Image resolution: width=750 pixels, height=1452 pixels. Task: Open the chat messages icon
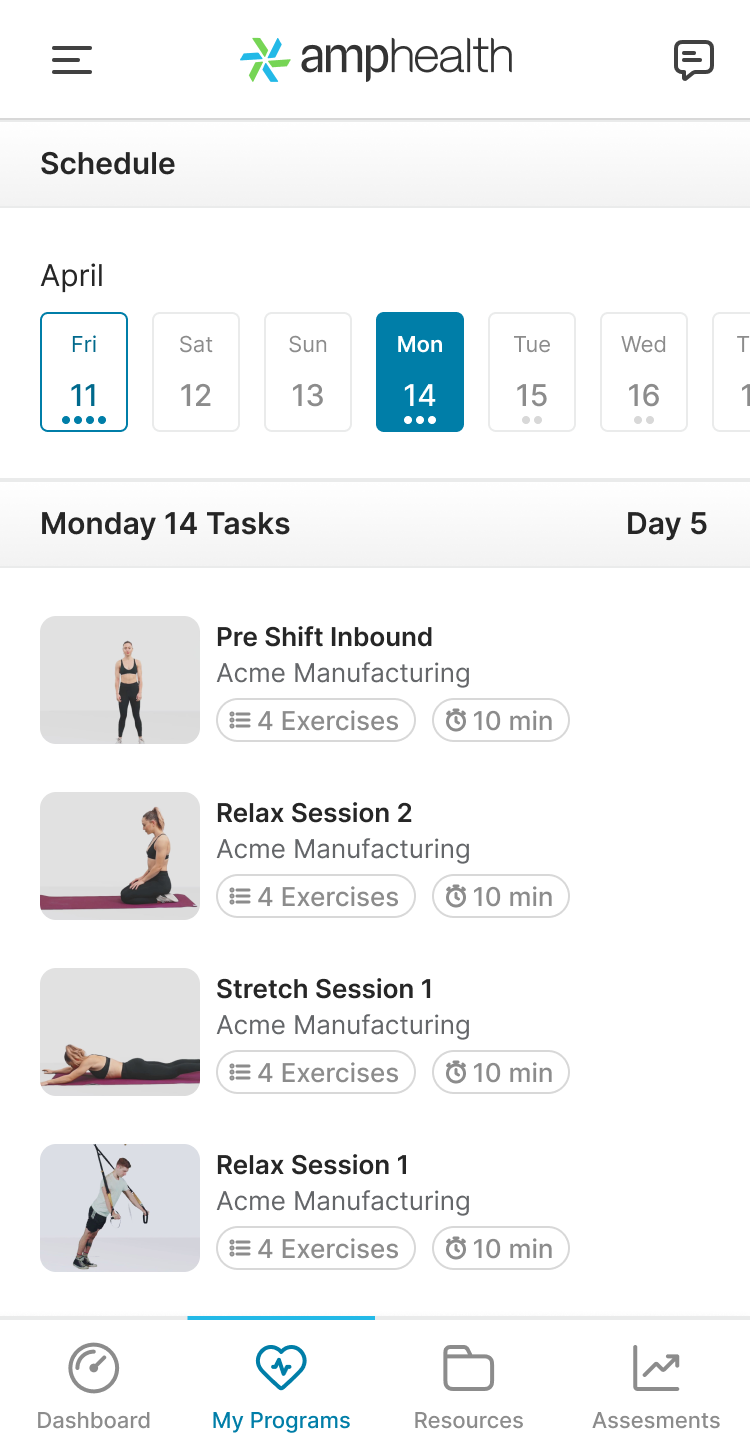coord(694,60)
